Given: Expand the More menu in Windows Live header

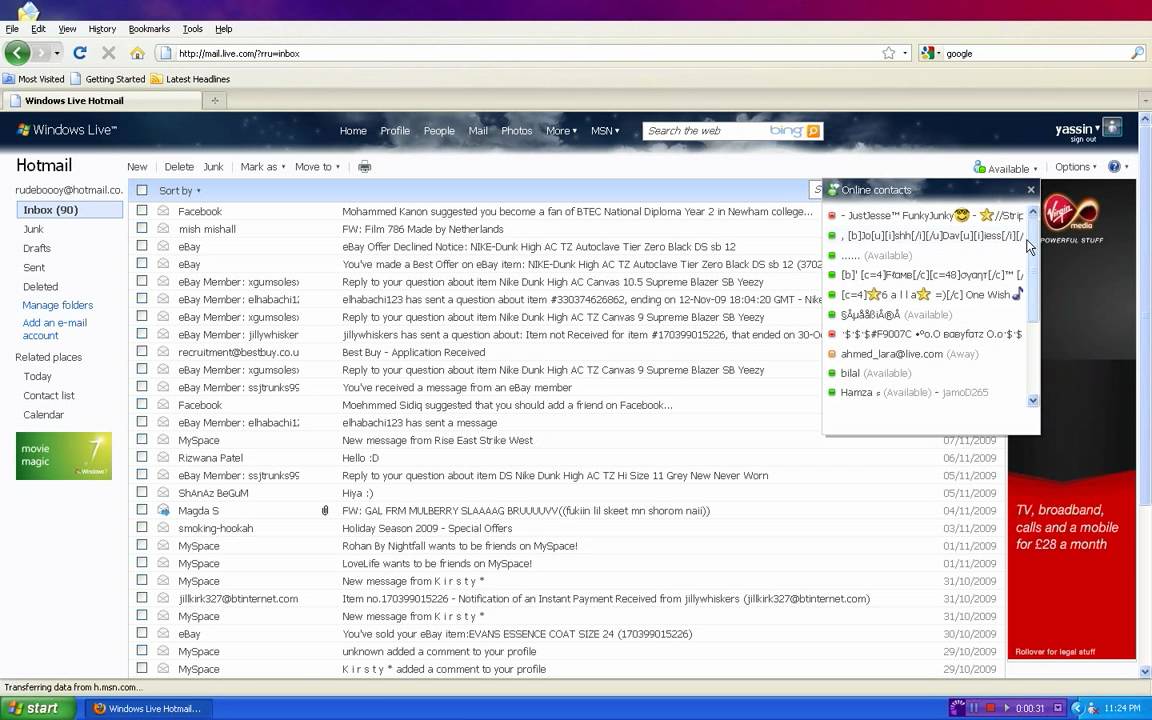Looking at the screenshot, I should (x=561, y=131).
